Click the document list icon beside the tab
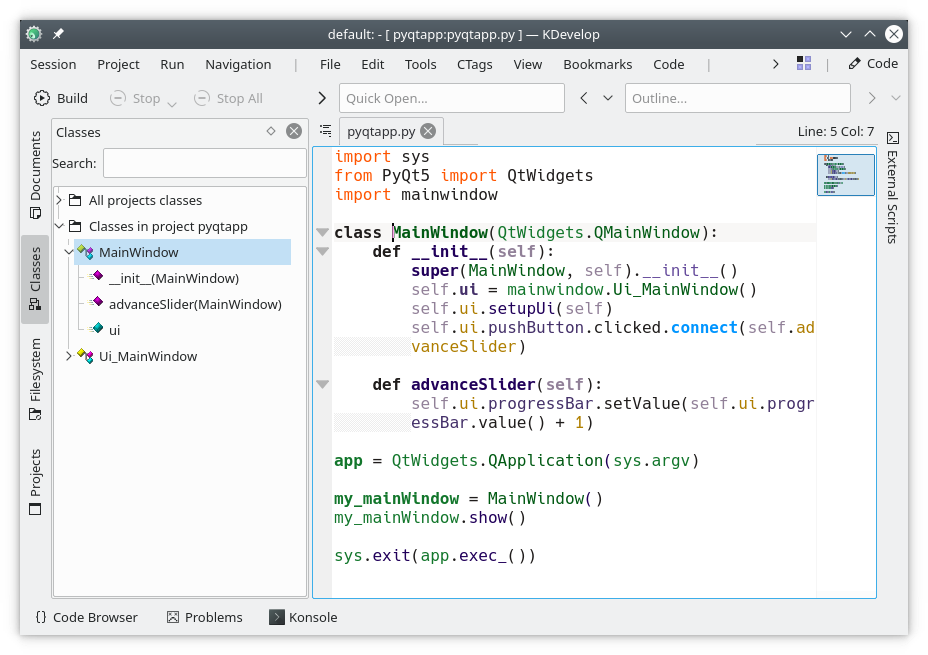928x655 pixels. [325, 131]
